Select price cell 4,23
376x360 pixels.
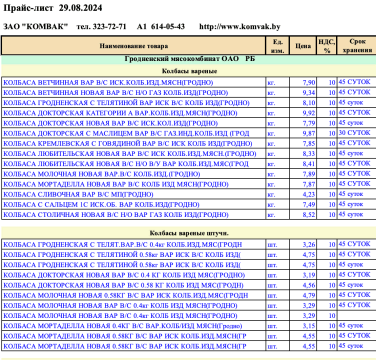click(303, 194)
